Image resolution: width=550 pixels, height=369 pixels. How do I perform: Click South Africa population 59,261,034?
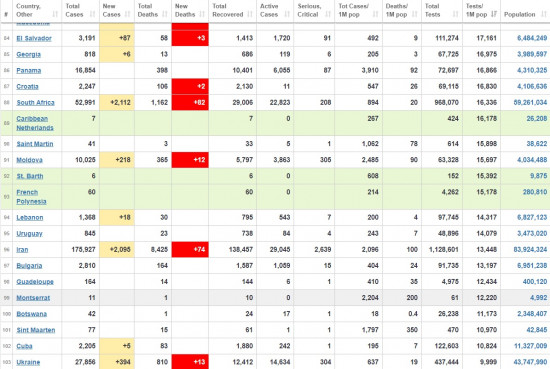[x=530, y=103]
